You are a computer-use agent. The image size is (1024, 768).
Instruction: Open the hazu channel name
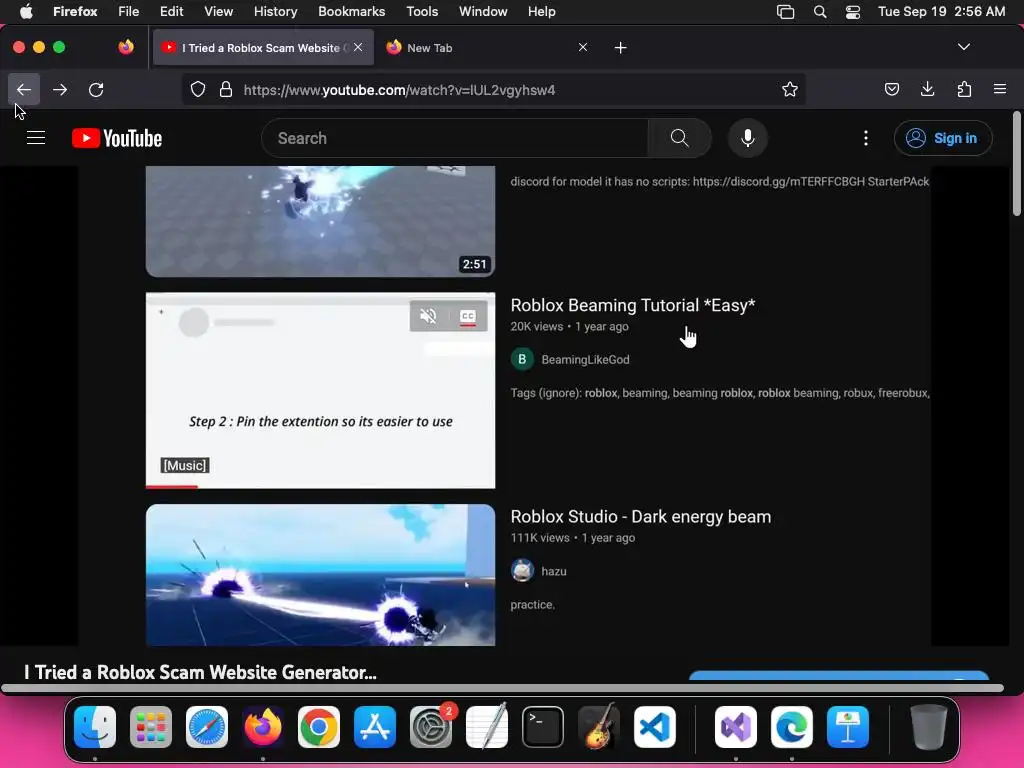pyautogui.click(x=554, y=571)
